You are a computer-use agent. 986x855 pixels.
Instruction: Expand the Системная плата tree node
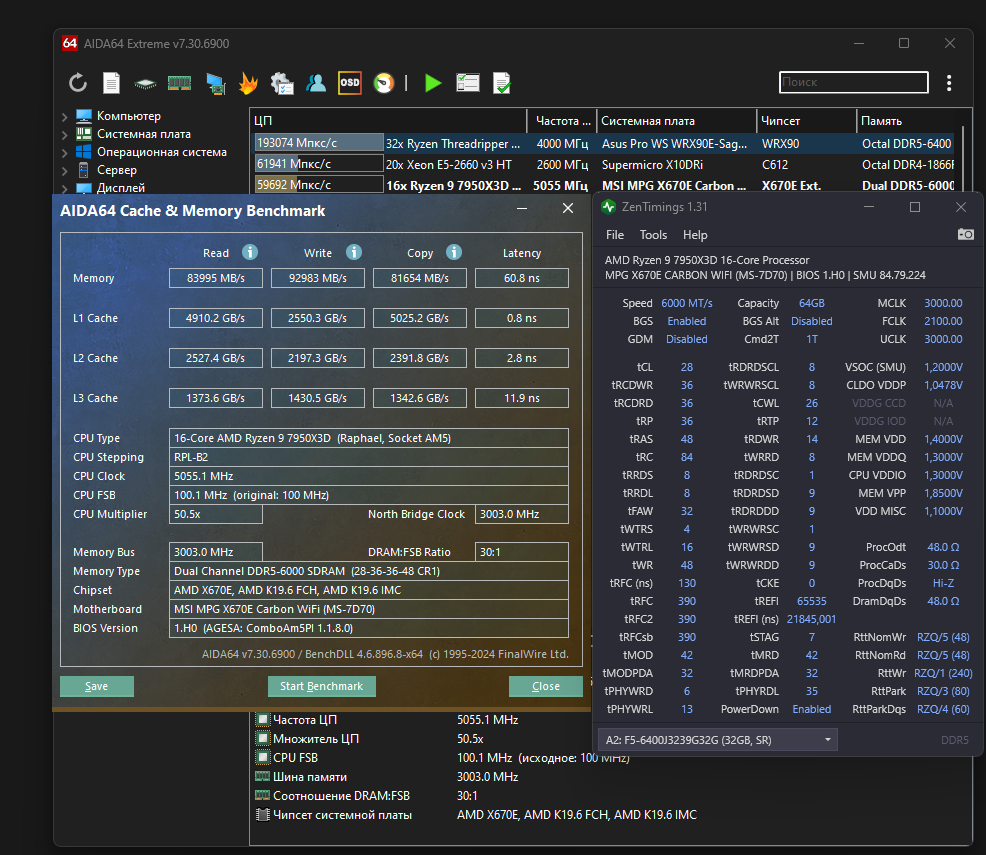65,134
